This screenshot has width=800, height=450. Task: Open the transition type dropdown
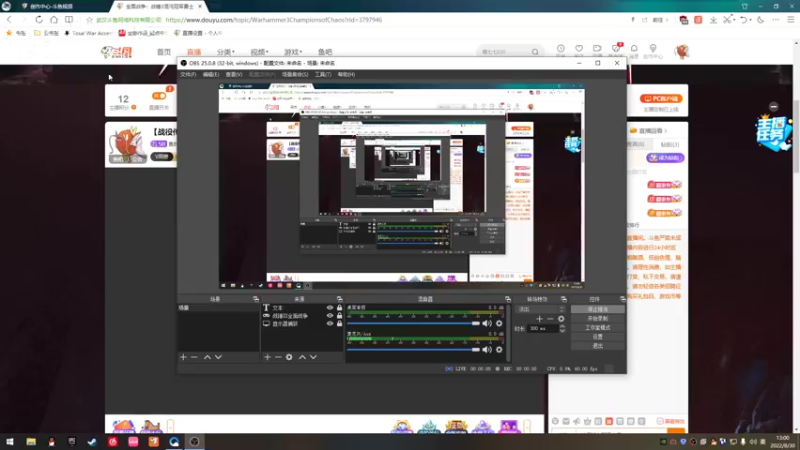point(541,309)
